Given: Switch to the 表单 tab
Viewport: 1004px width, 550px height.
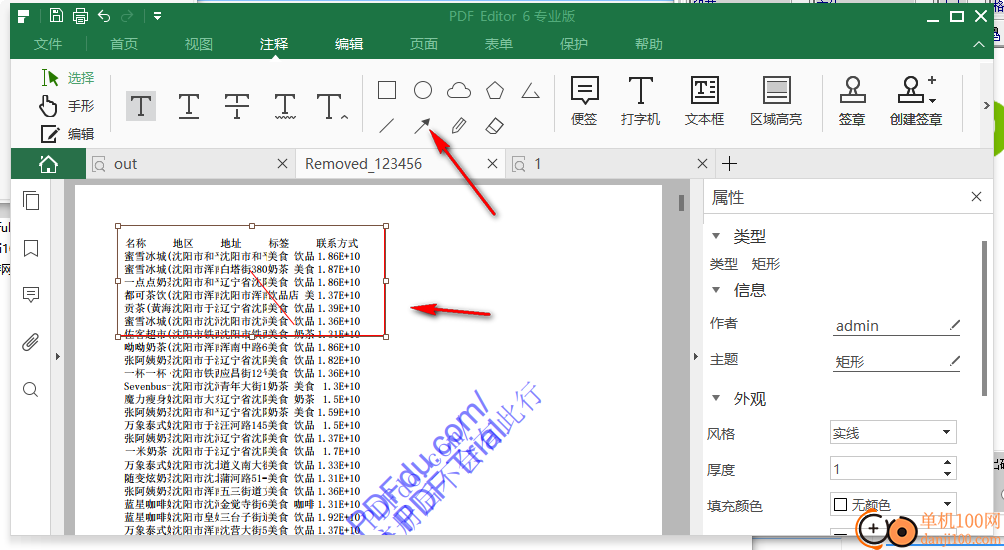Looking at the screenshot, I should [499, 44].
